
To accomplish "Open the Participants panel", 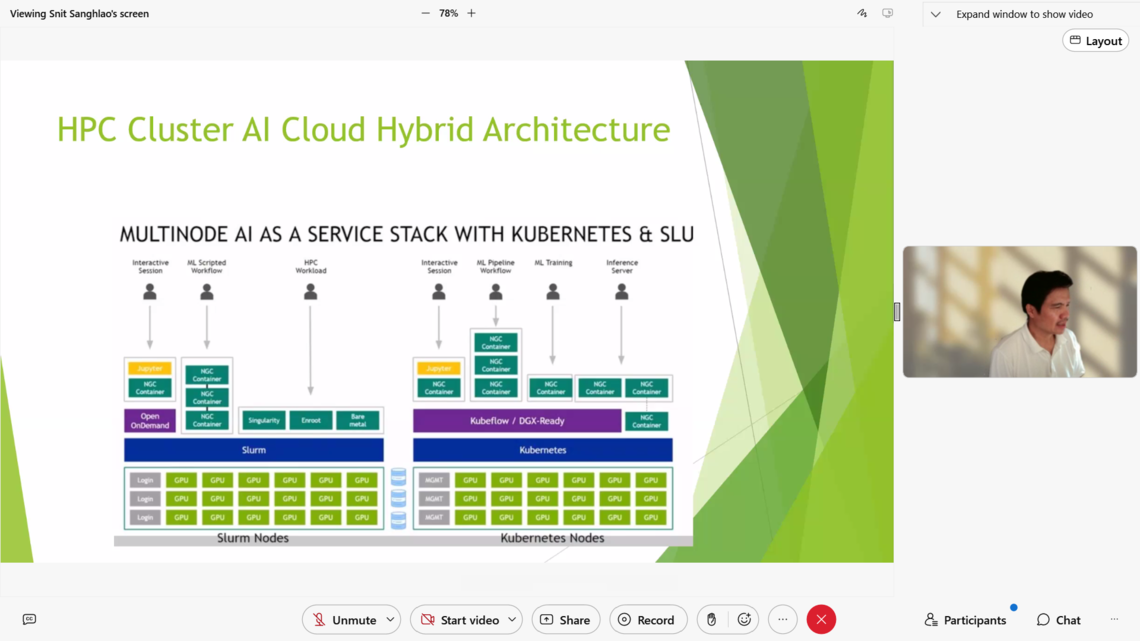I will (x=965, y=620).
